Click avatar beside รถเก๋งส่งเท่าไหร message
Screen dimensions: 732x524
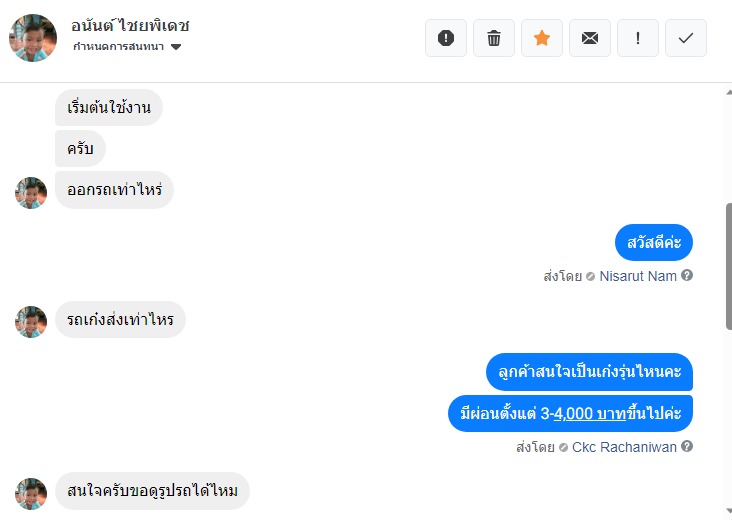(31, 321)
